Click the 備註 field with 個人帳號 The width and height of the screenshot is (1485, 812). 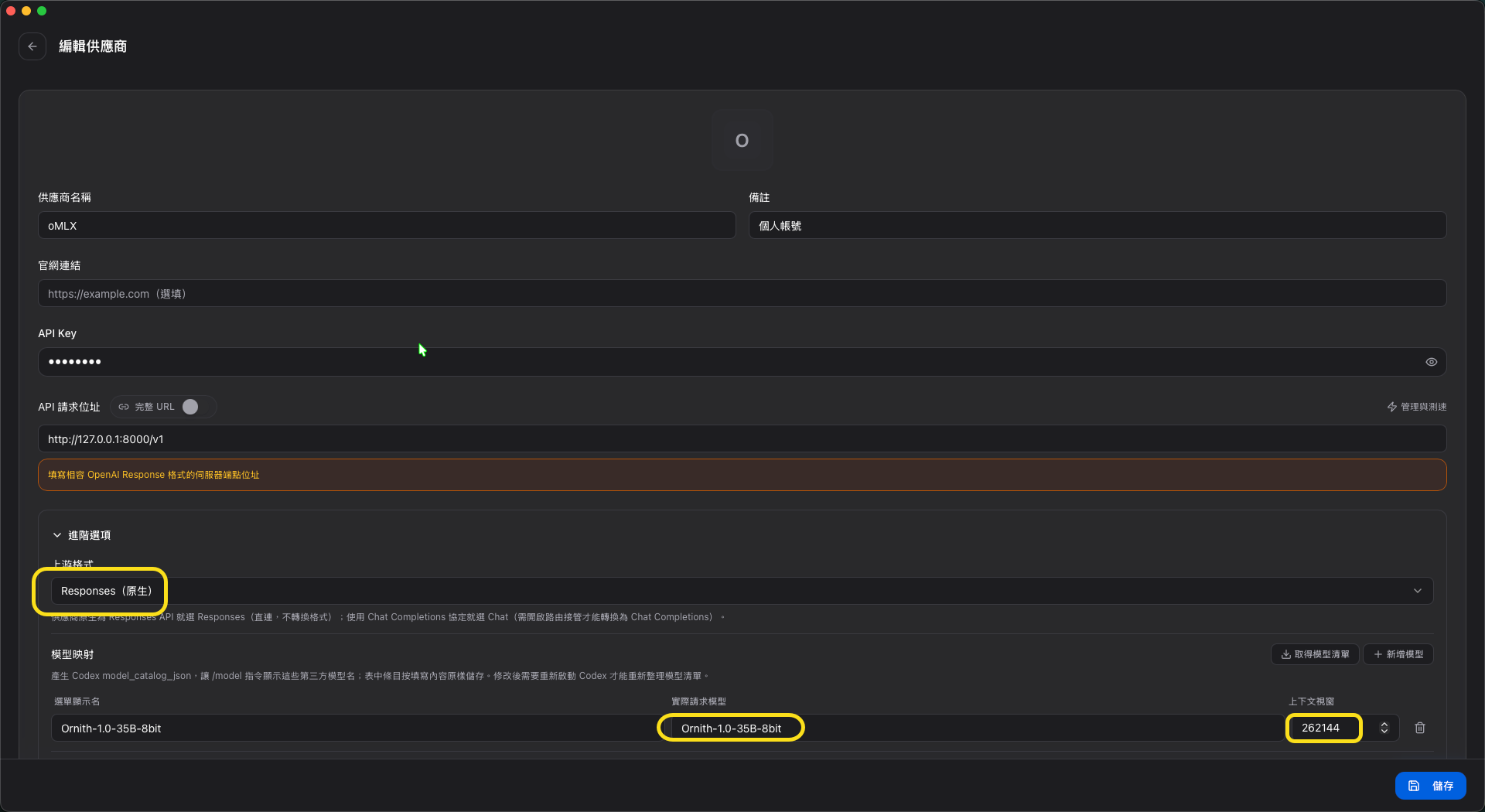(1098, 226)
